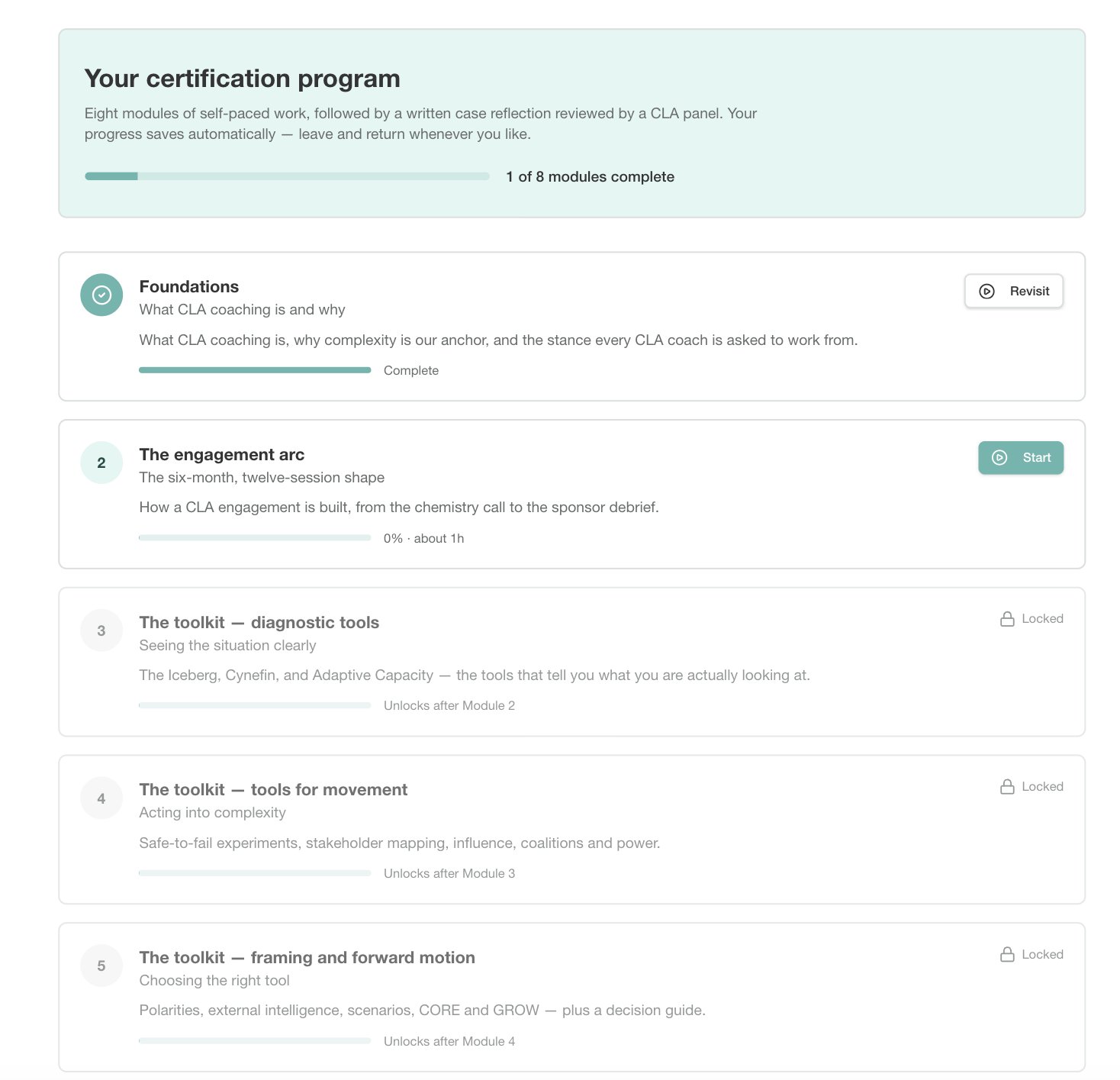The width and height of the screenshot is (1120, 1080).
Task: Click the Locked label on module 5
Action: coord(1042,955)
